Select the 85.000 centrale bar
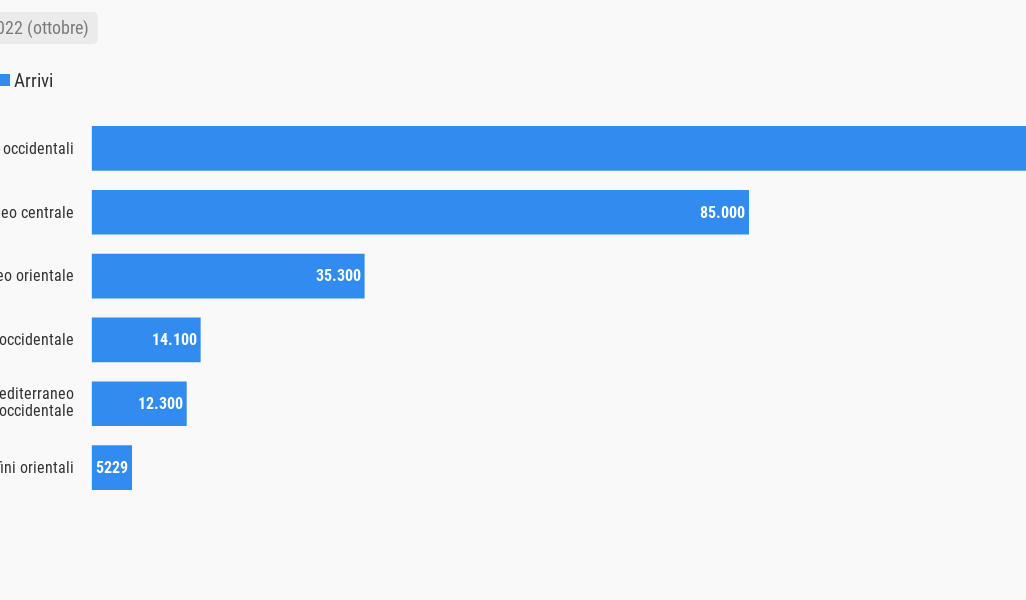1026x600 pixels. (420, 212)
